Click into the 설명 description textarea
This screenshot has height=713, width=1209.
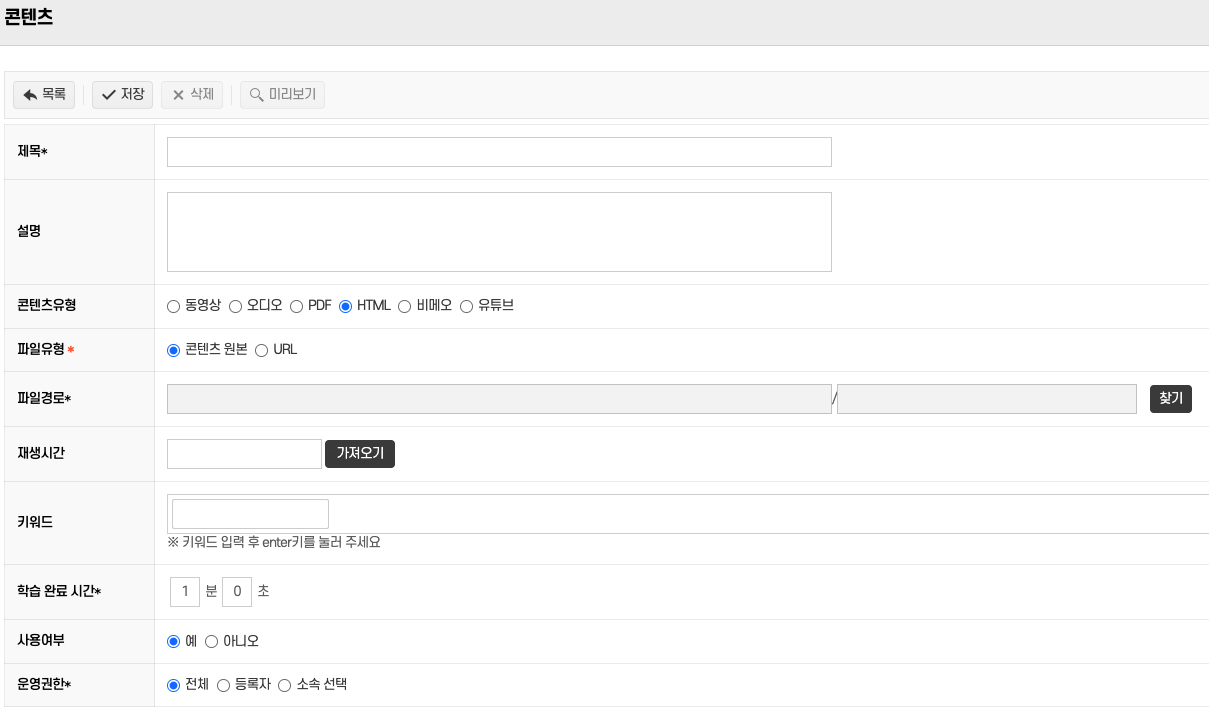[499, 232]
